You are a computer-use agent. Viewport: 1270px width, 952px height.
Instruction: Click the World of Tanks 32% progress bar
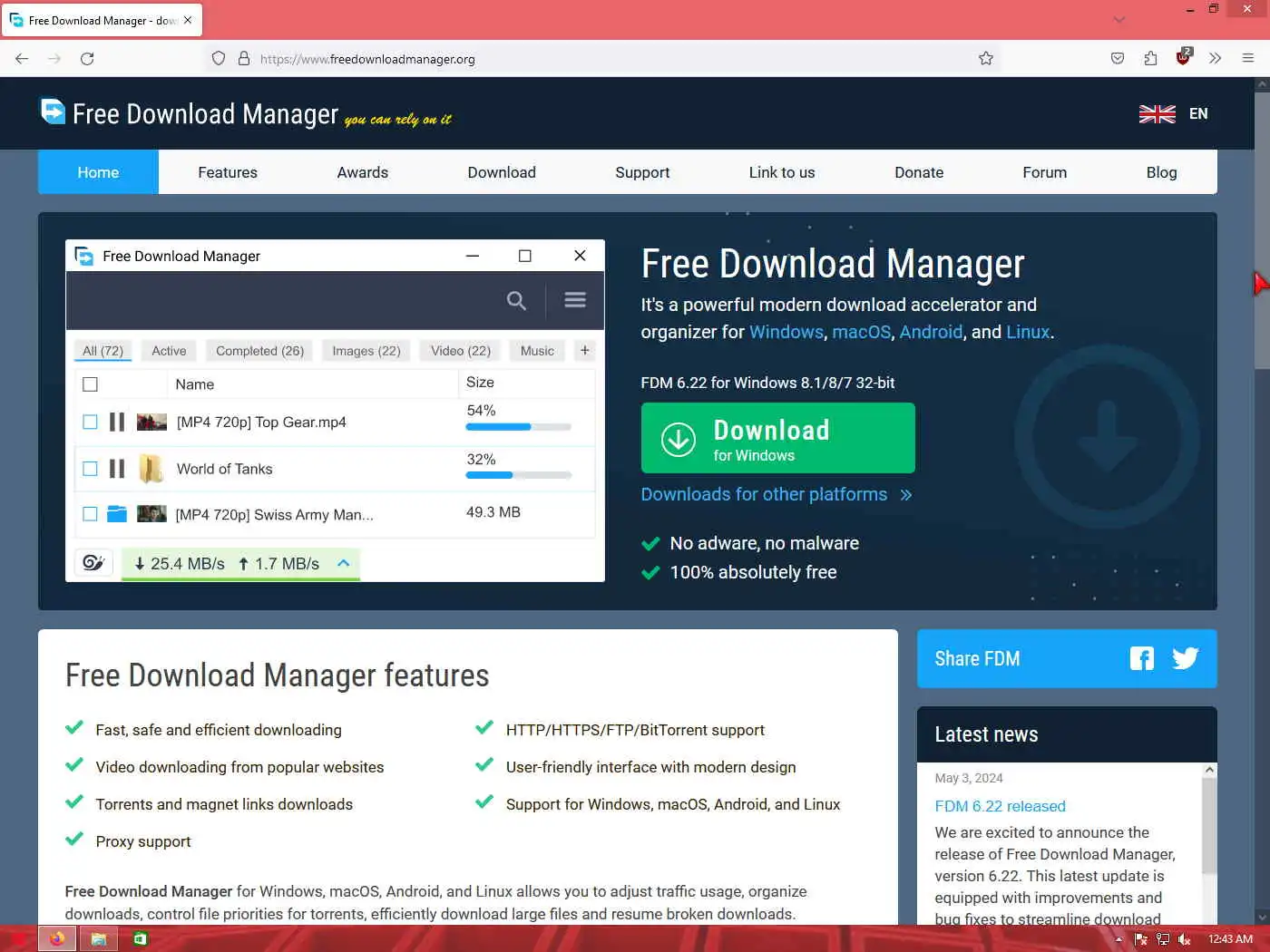pyautogui.click(x=519, y=475)
